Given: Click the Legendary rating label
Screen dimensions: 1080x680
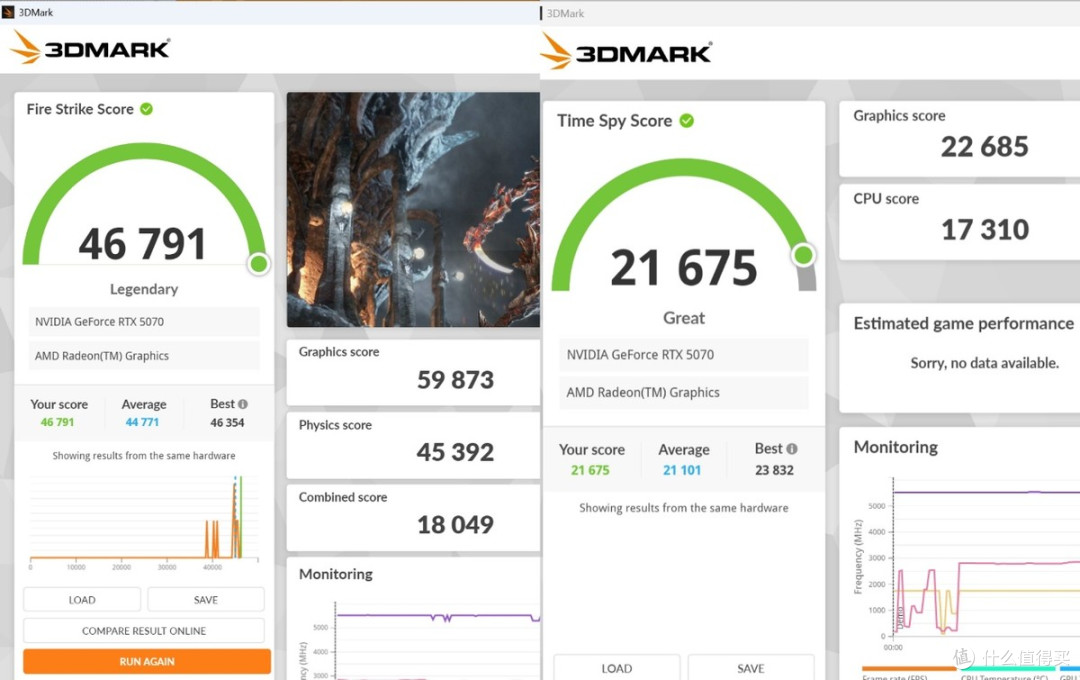Looking at the screenshot, I should (144, 289).
